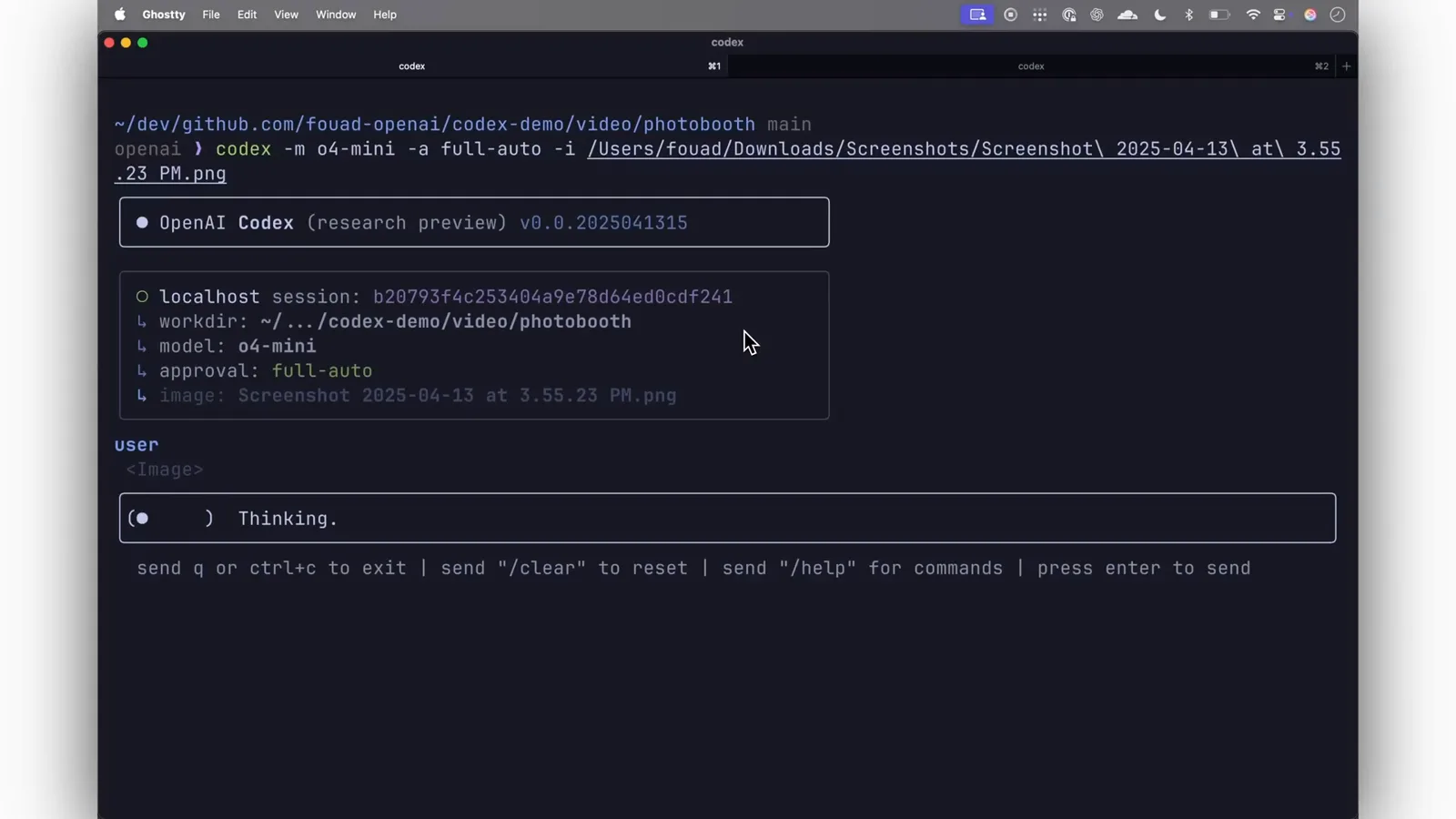
Task: Open the View menu
Action: coord(286,15)
